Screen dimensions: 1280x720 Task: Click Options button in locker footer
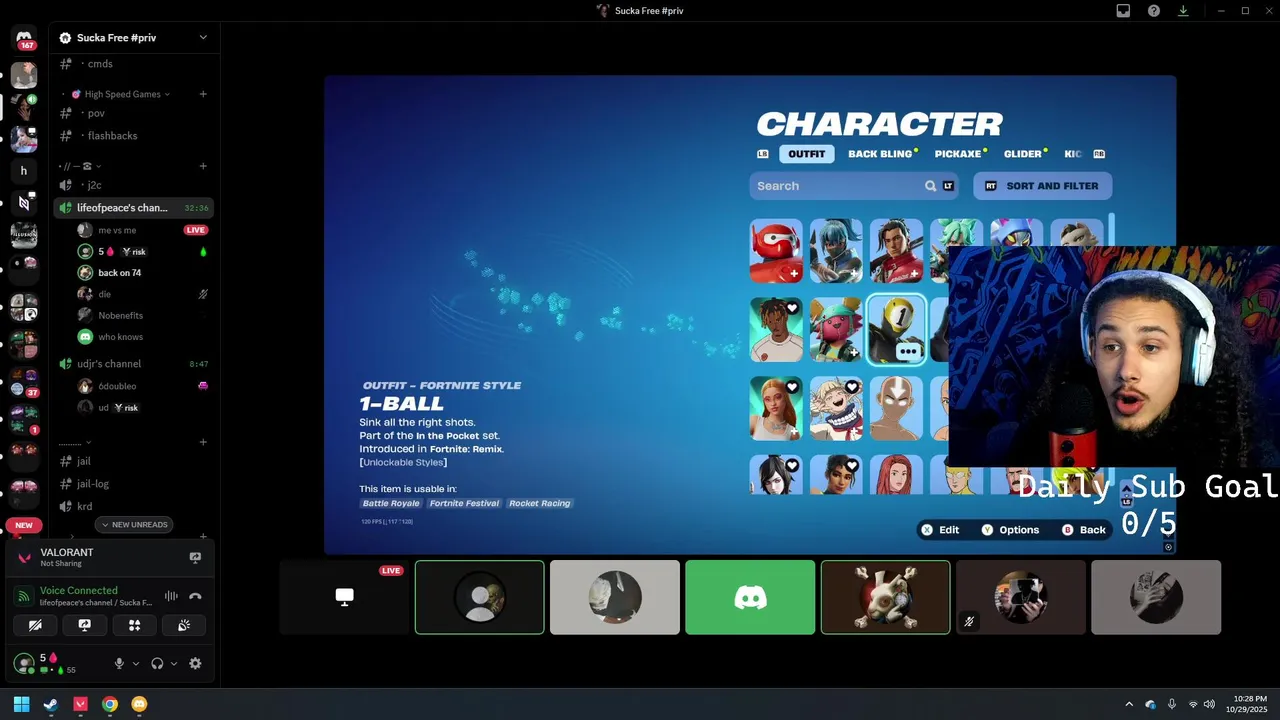coord(1011,530)
